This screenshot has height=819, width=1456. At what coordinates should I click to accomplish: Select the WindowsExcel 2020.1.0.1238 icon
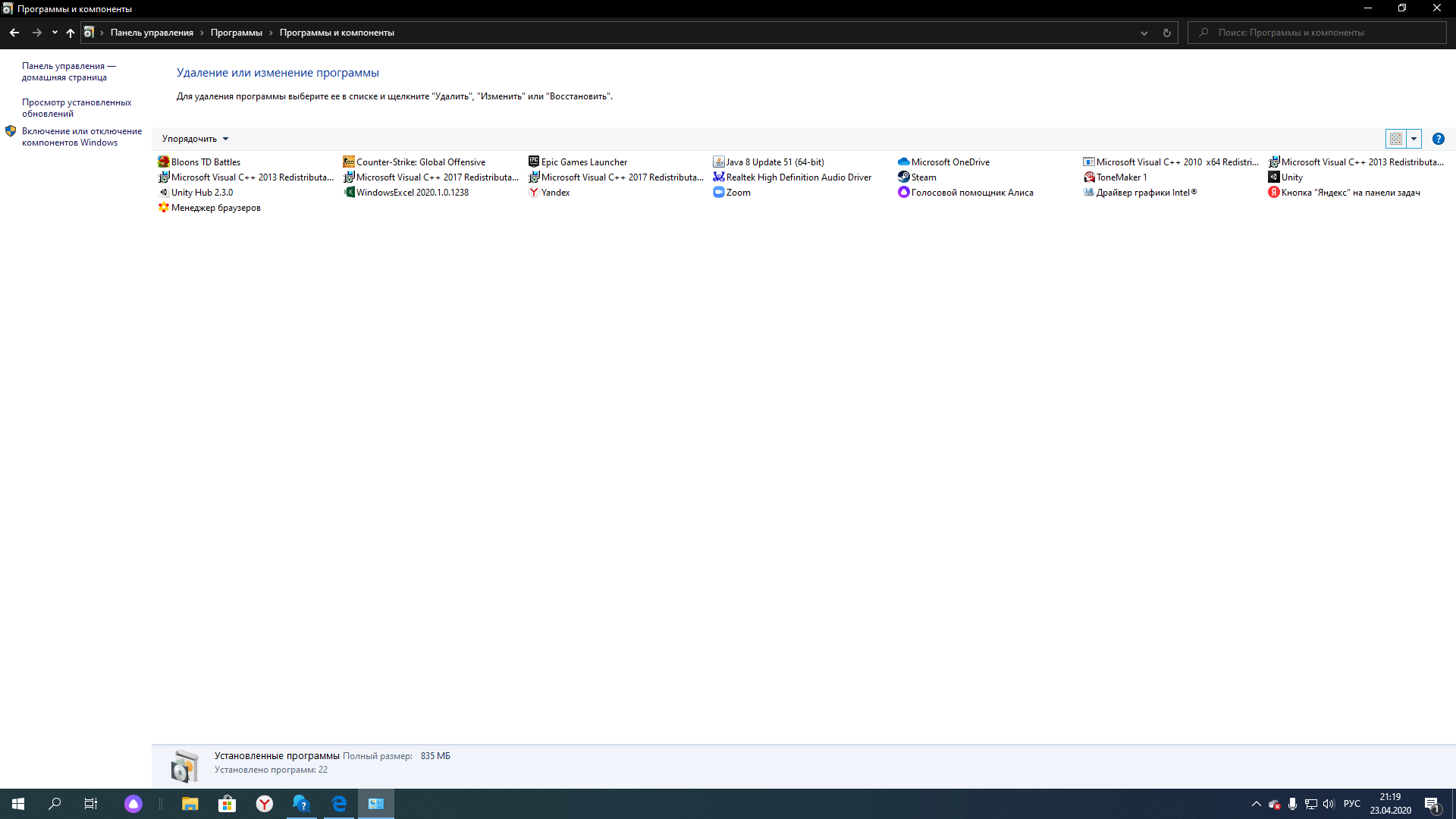[348, 192]
